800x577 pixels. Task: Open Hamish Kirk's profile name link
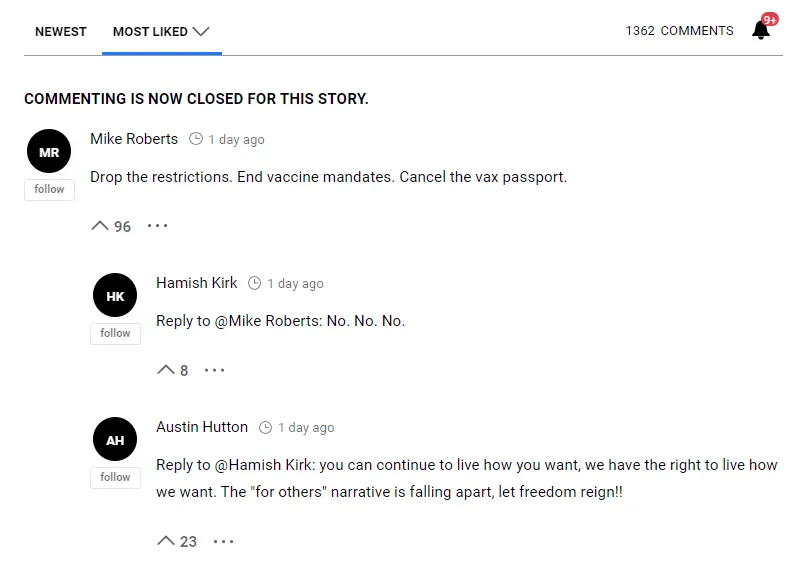196,283
